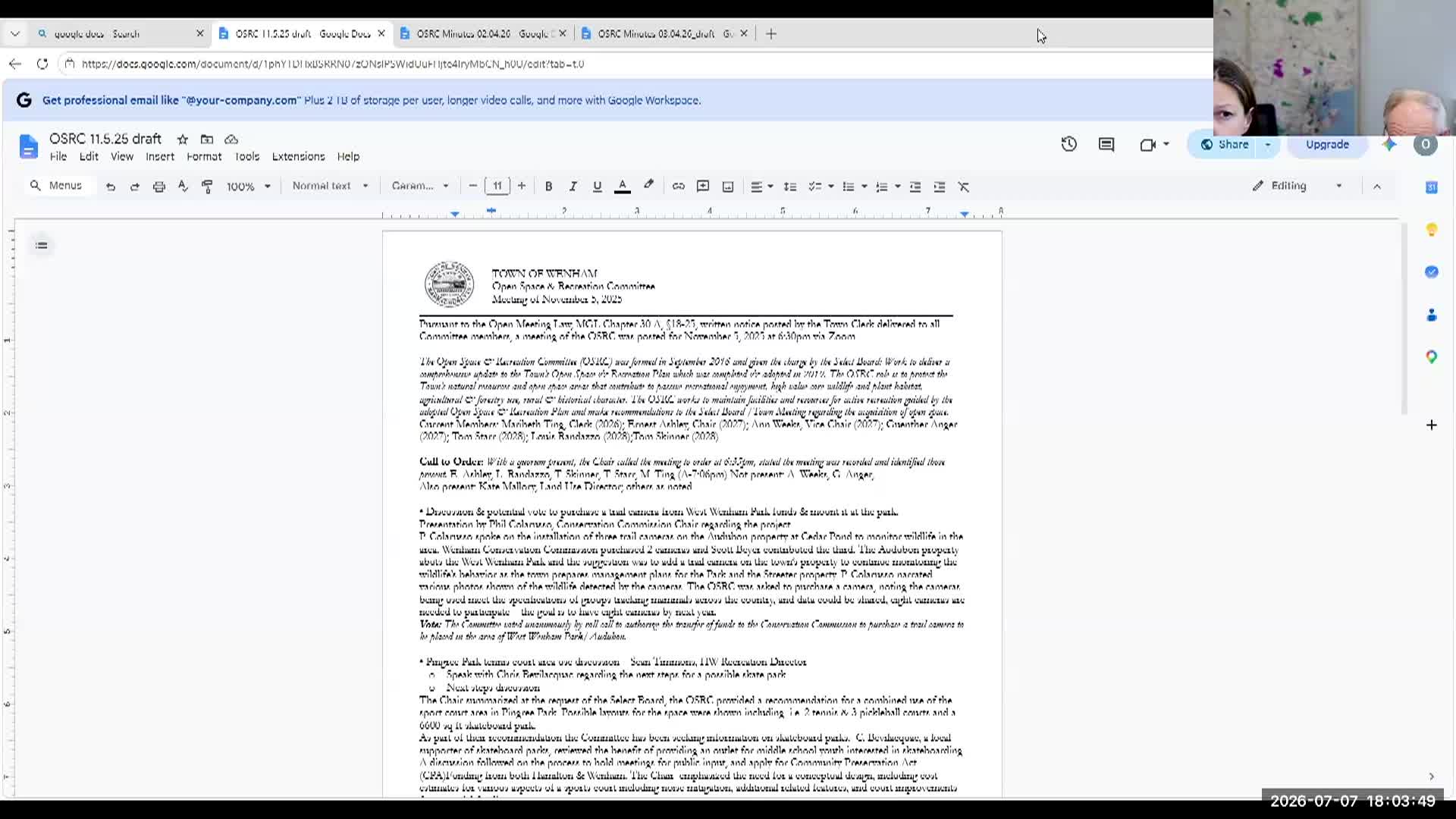Open the Editing mode dropdown
The image size is (1456, 819).
(x=1298, y=186)
